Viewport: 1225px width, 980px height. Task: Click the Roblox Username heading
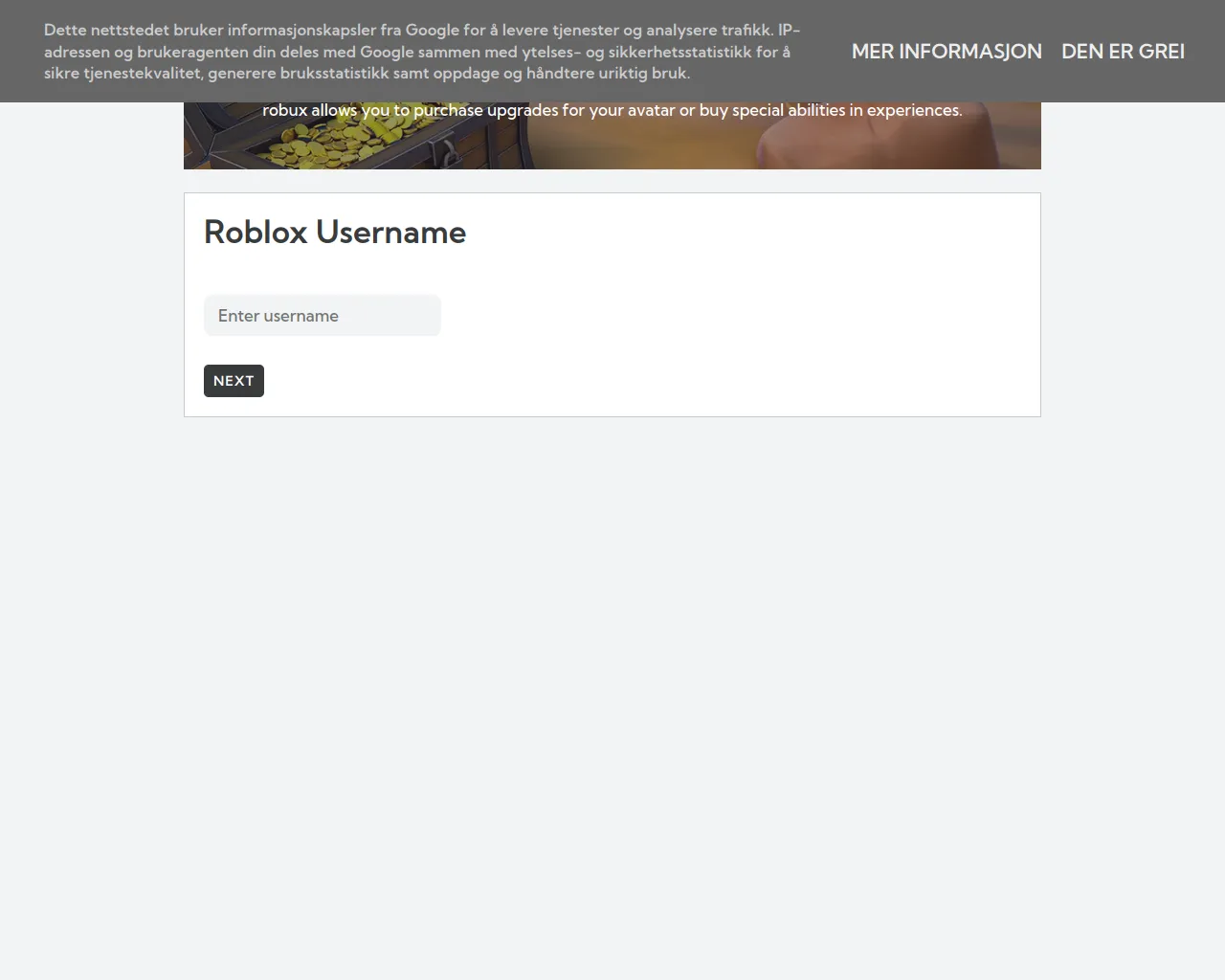(x=335, y=233)
